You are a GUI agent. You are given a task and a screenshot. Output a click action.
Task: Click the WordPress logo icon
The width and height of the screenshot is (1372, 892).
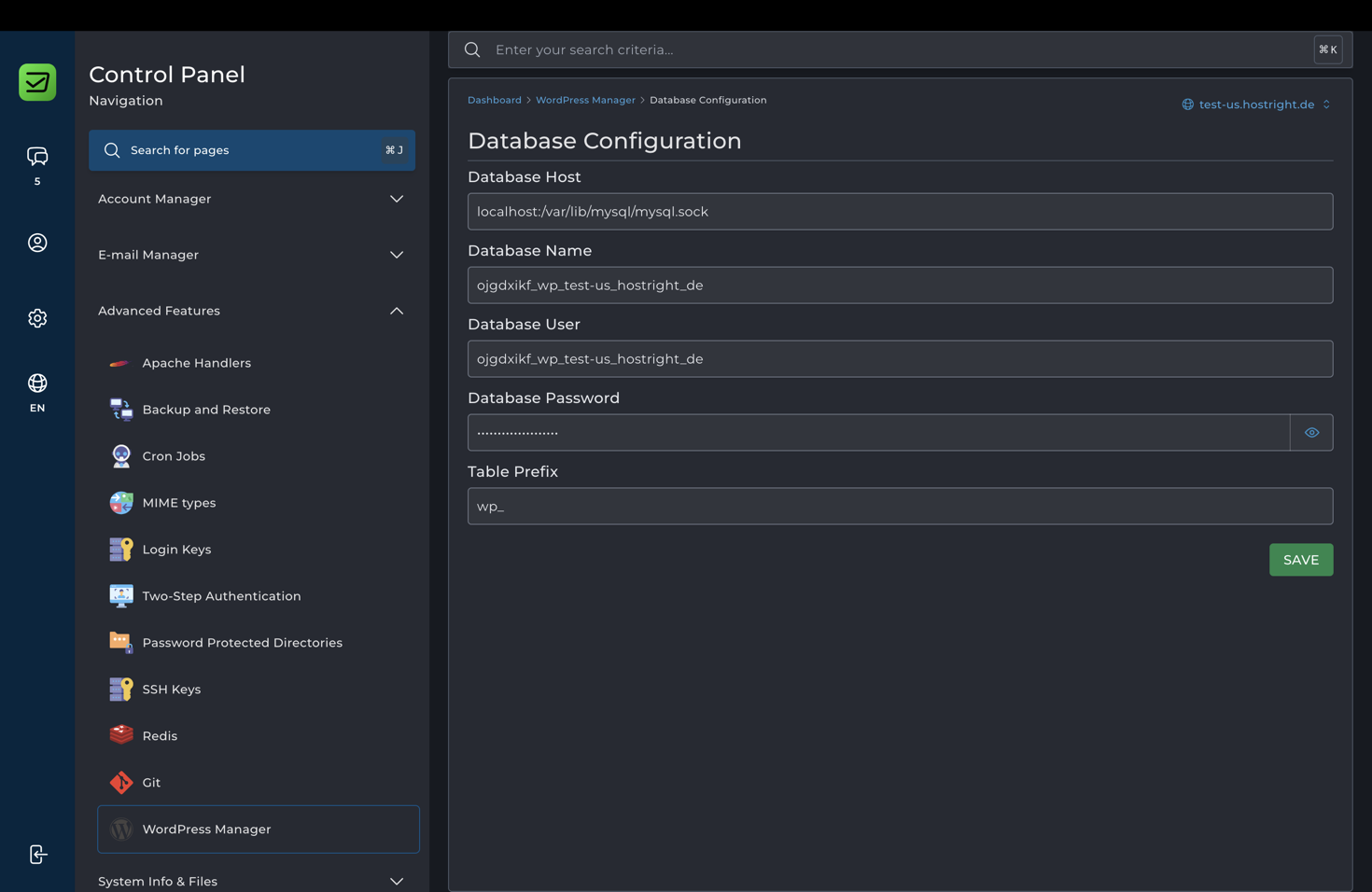120,829
